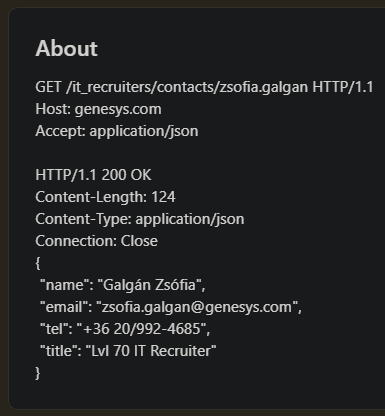Click the Lvl 70 IT Recruiter title value
The height and width of the screenshot is (416, 385).
pyautogui.click(x=151, y=351)
